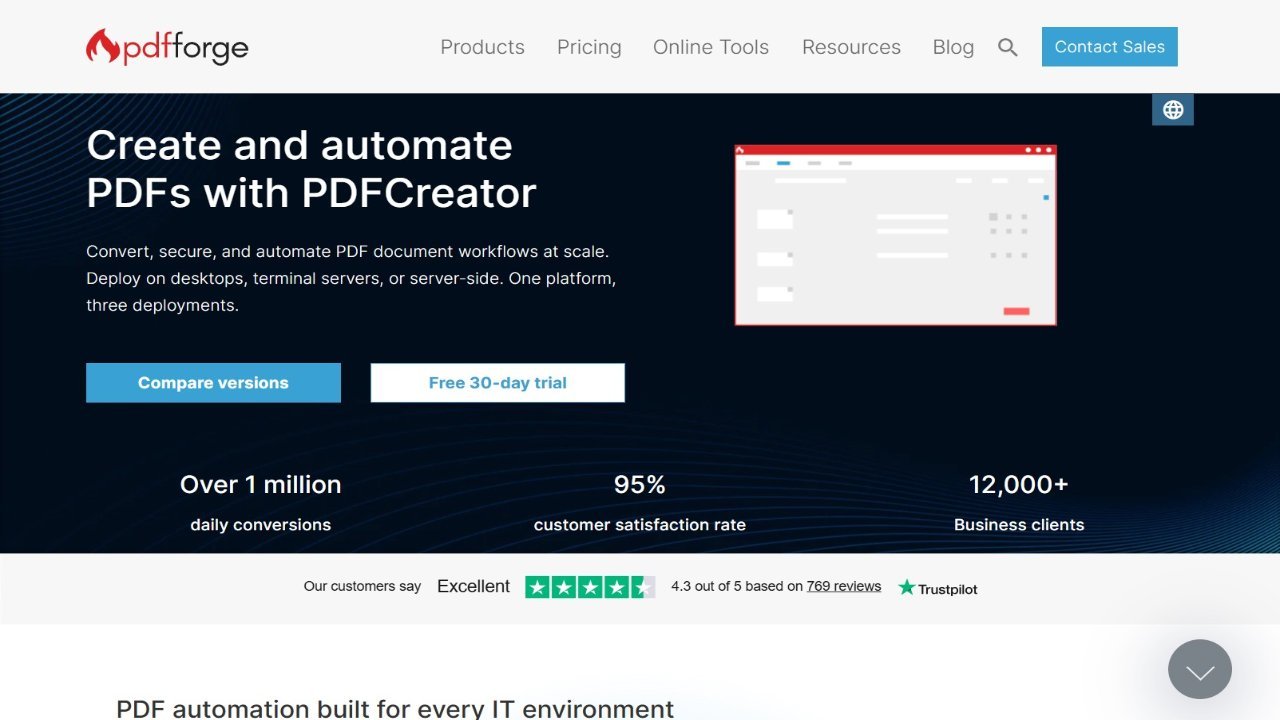Open the 769 reviews link

(844, 586)
